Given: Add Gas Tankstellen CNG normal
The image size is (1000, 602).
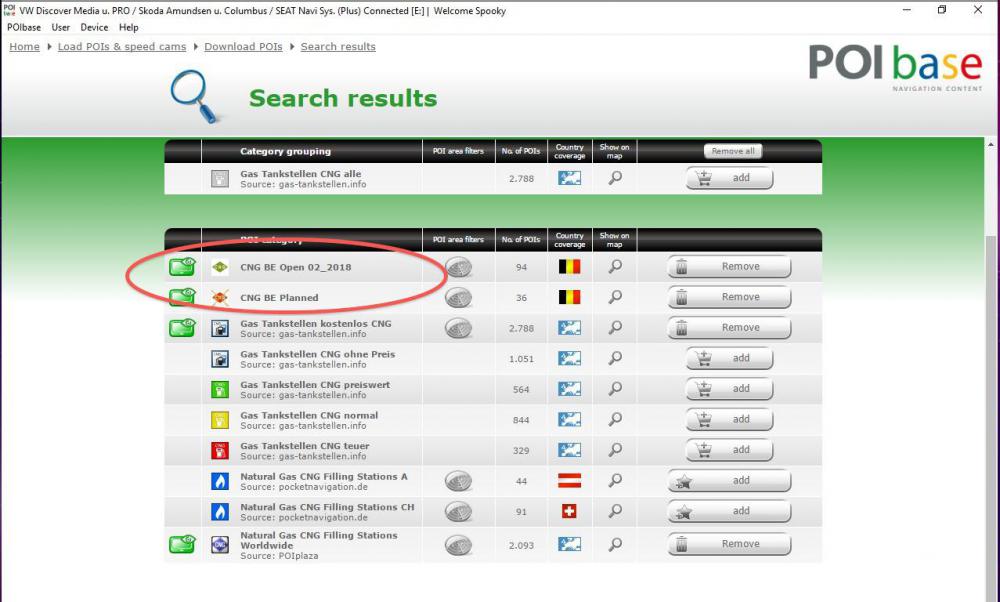Looking at the screenshot, I should 730,420.
